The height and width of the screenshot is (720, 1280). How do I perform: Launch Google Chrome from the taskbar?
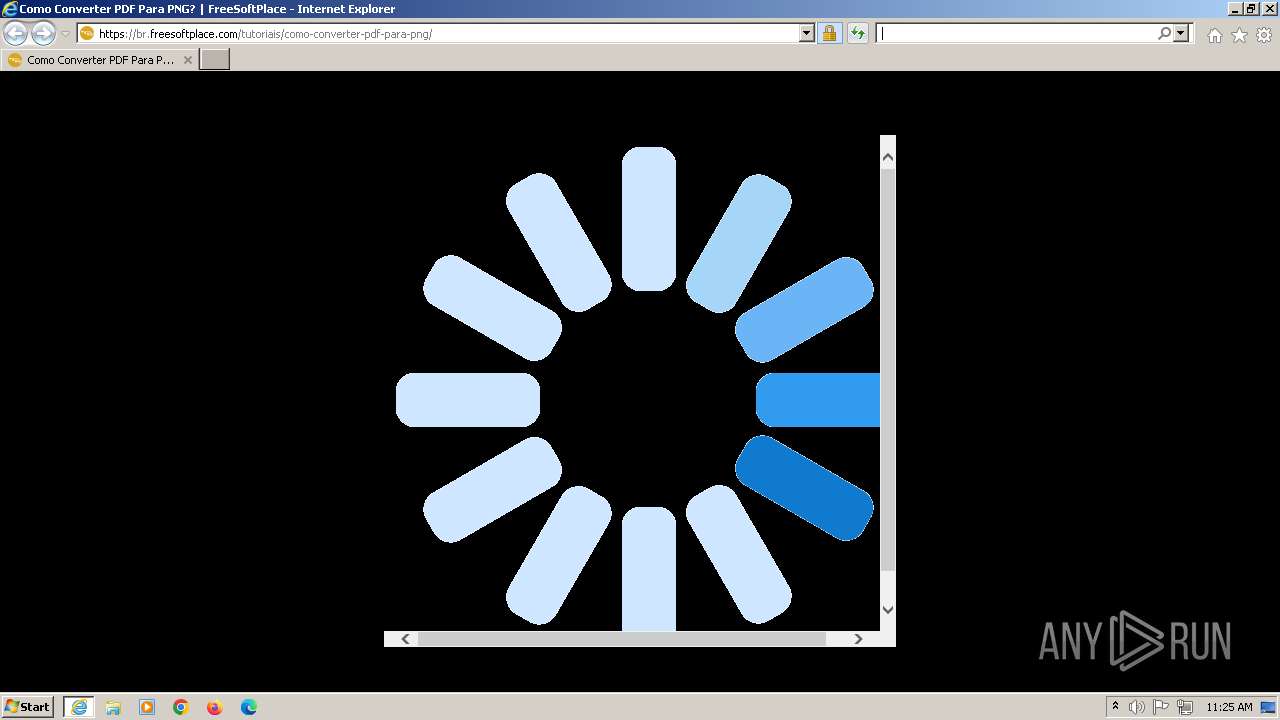pyautogui.click(x=181, y=707)
